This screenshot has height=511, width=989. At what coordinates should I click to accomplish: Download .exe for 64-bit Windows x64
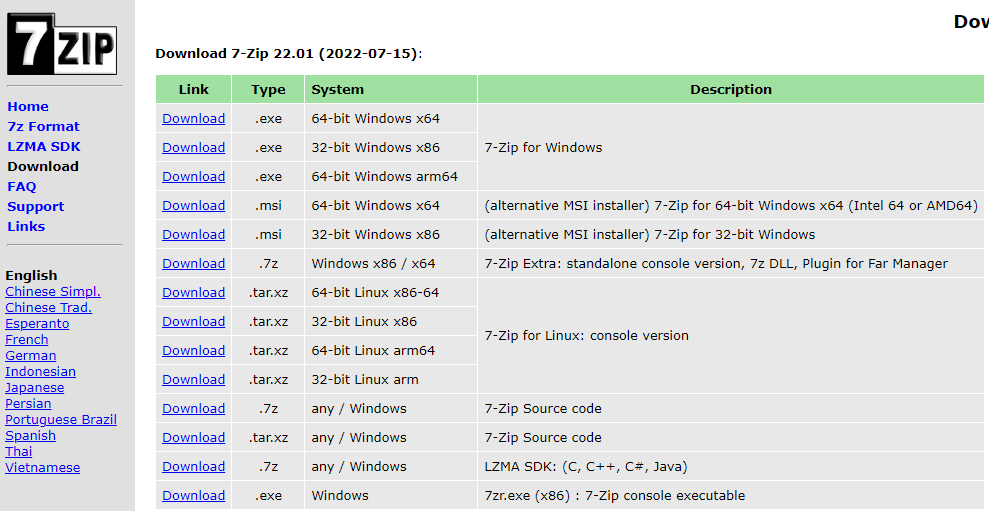[x=194, y=119]
